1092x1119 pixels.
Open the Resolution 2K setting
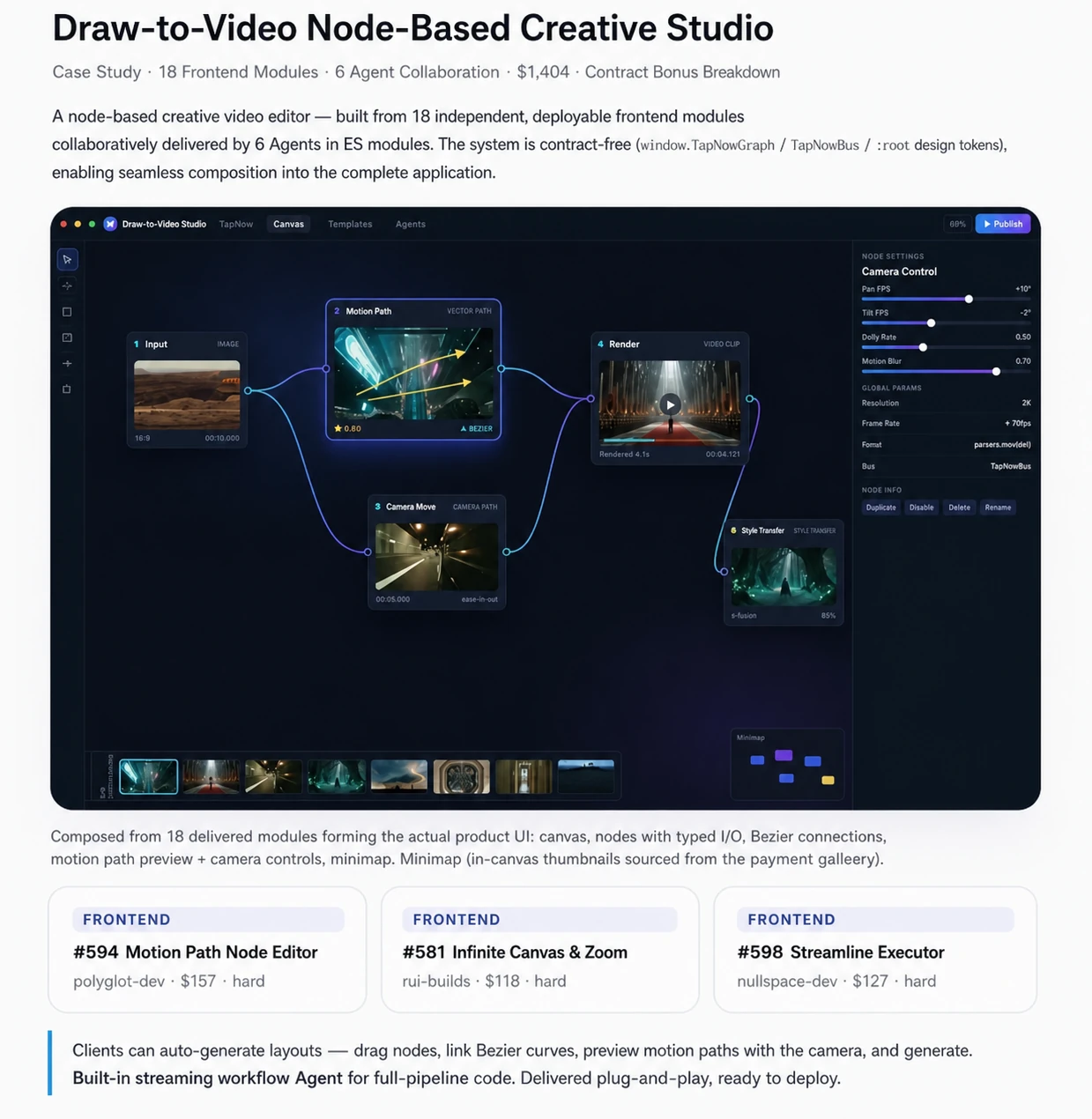pyautogui.click(x=946, y=404)
